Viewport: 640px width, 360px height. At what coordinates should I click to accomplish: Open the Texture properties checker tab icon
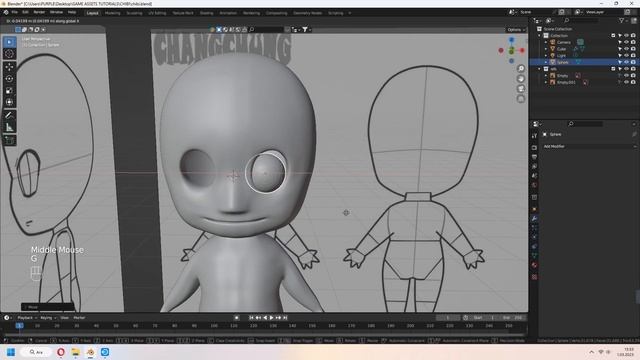(534, 277)
